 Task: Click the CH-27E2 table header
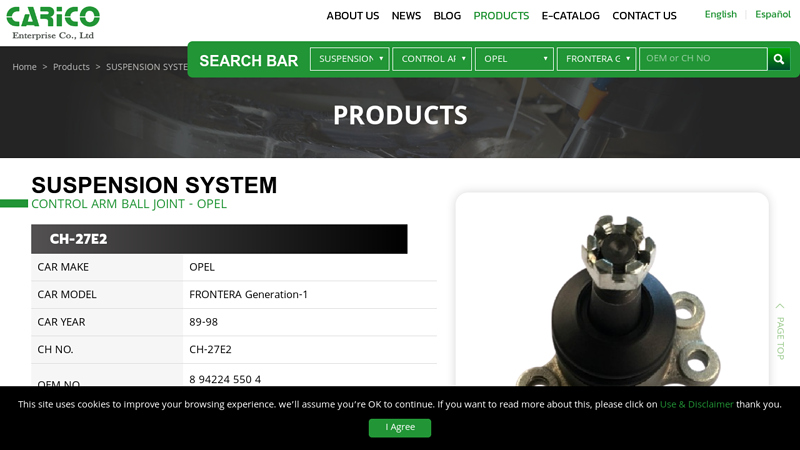pyautogui.click(x=219, y=239)
